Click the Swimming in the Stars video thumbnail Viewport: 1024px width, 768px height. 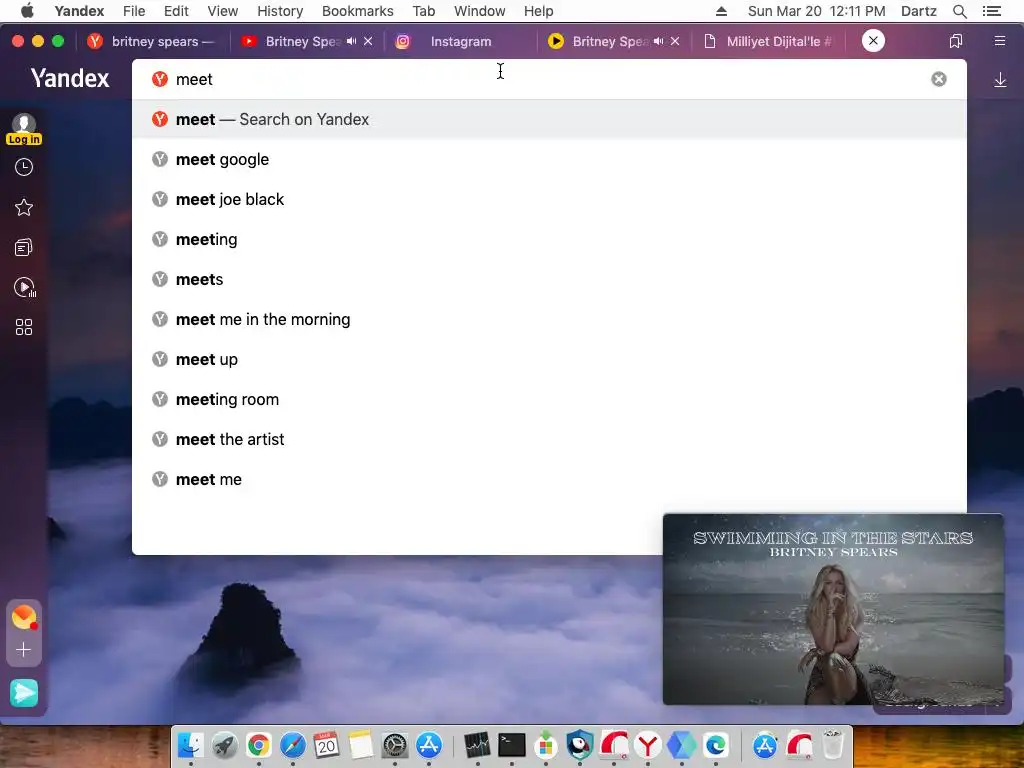click(x=833, y=609)
